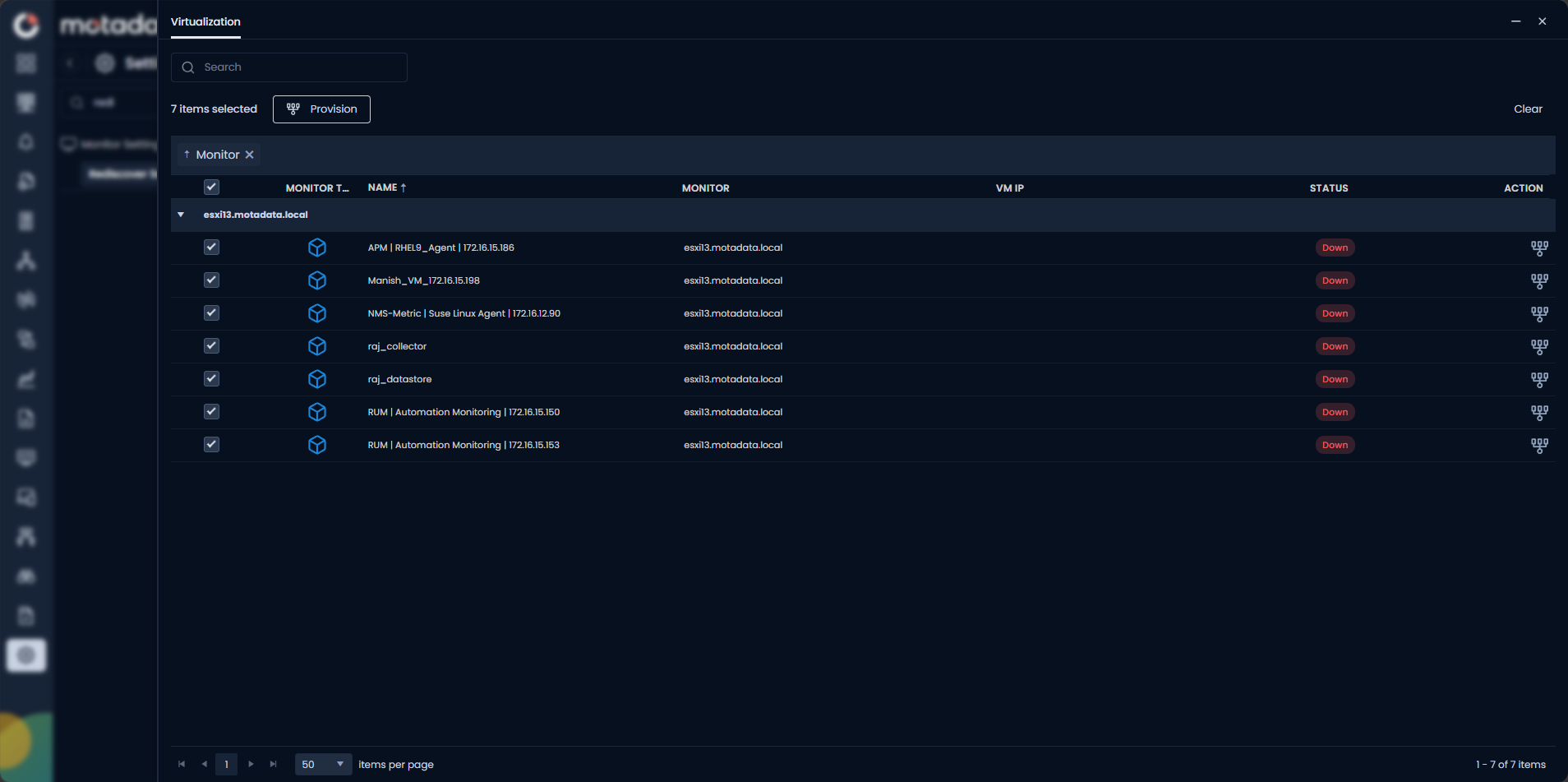This screenshot has width=1568, height=782.
Task: Click Down status badge for raj_datastore
Action: click(1335, 379)
